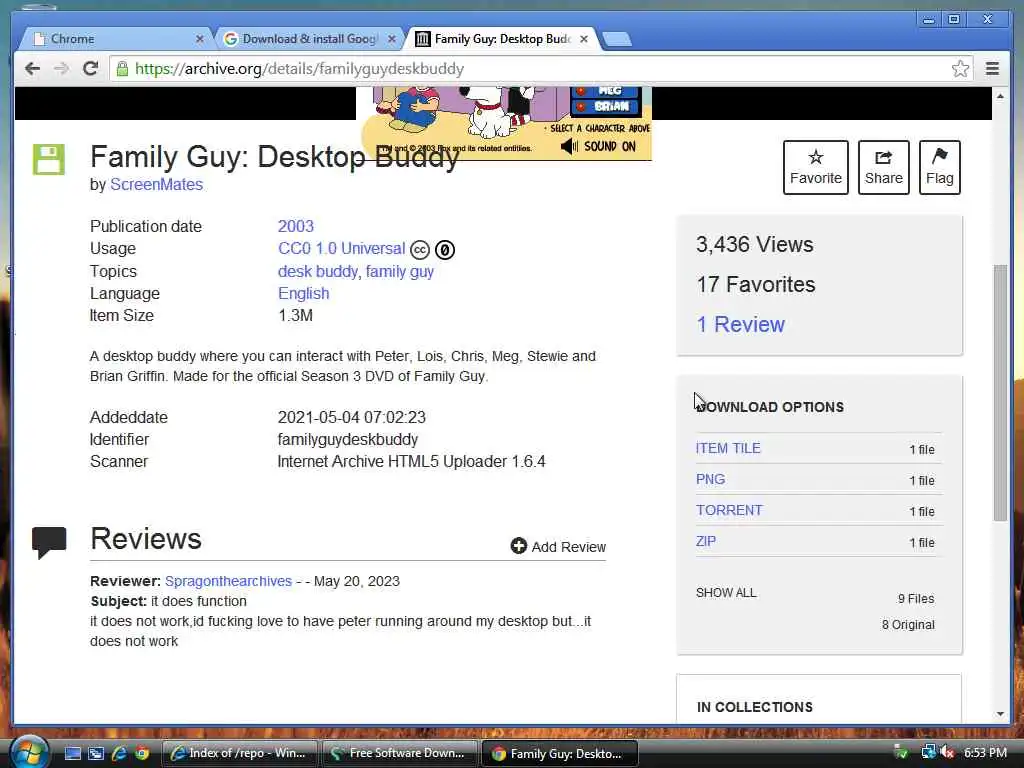Screen dimensions: 1024x768
Task: Click the scrollbar down arrow
Action: click(1000, 714)
